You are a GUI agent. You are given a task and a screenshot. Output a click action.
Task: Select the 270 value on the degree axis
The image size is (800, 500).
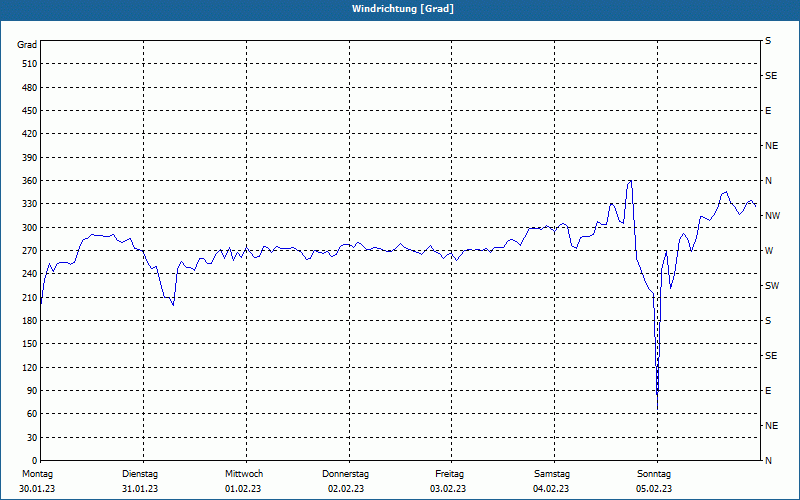(x=30, y=251)
